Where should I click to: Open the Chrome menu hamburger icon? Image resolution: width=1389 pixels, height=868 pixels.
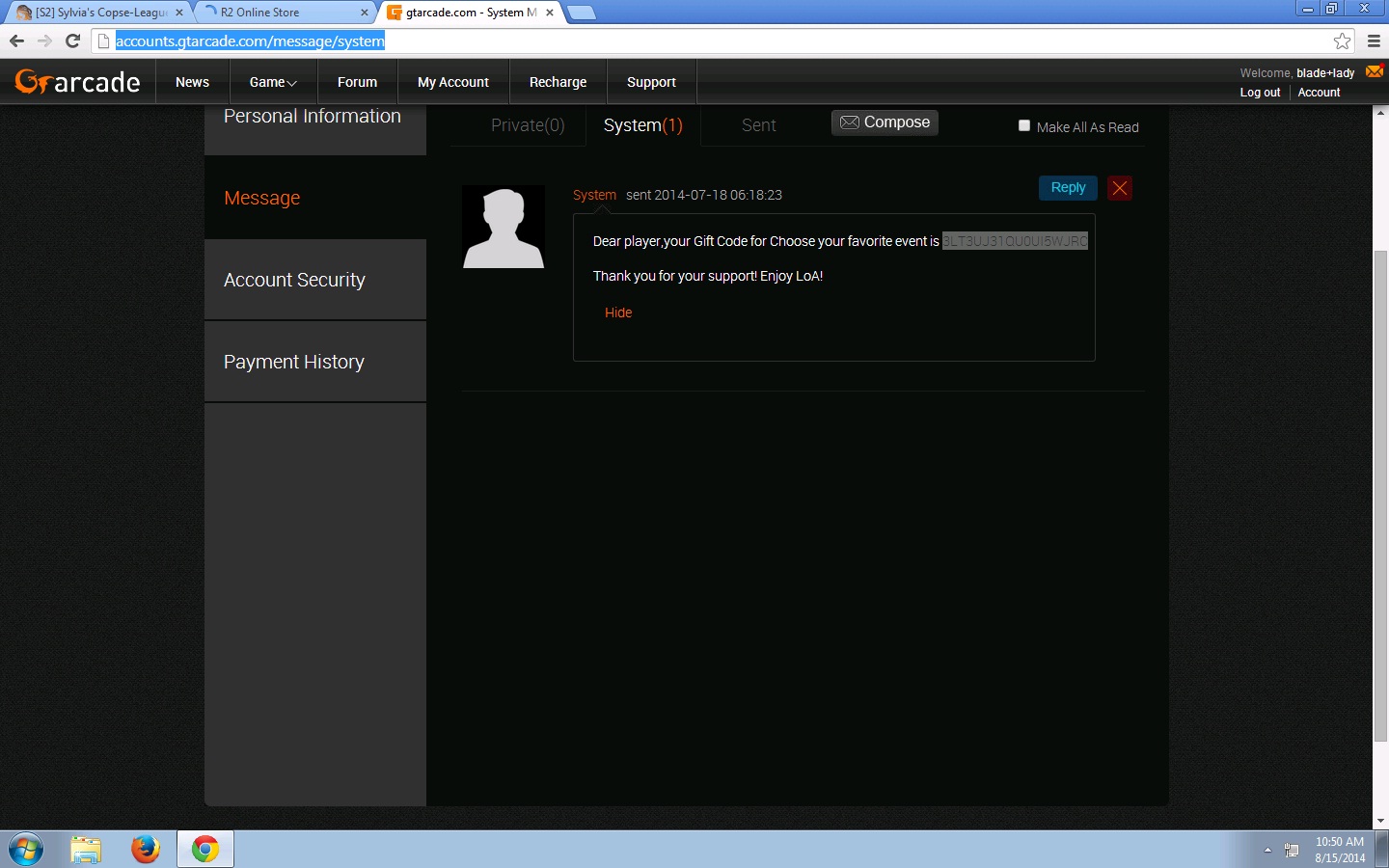(1374, 41)
